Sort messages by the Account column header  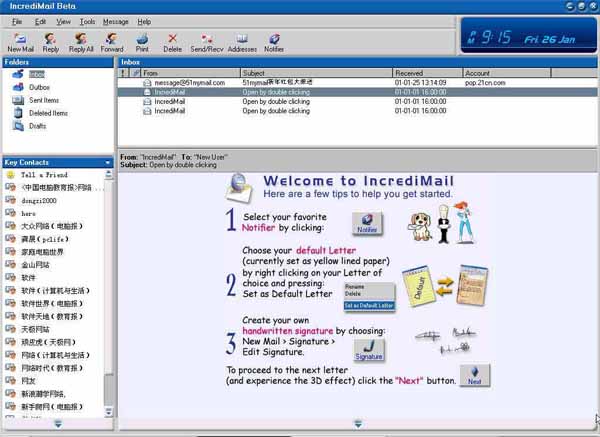tap(507, 73)
